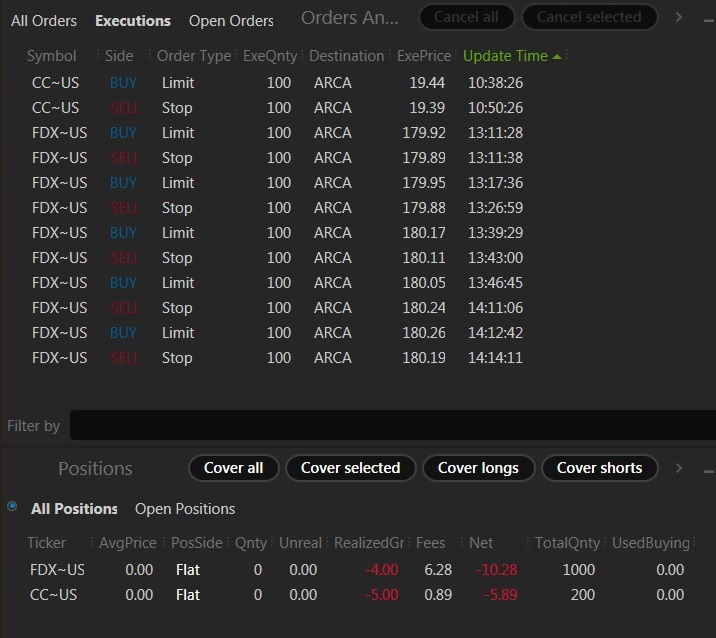Sort executions by Symbol column
The height and width of the screenshot is (638, 716).
click(52, 56)
